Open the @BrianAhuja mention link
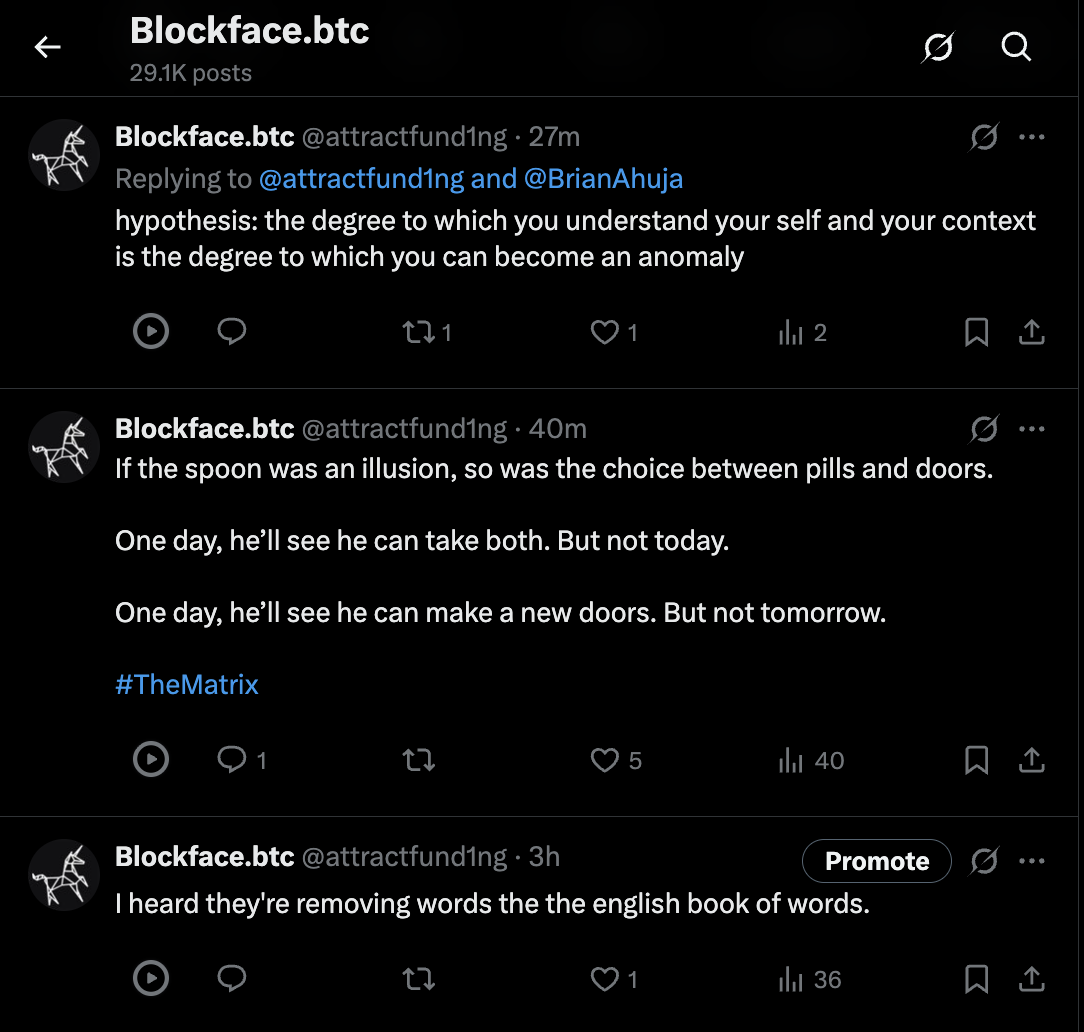 click(603, 179)
